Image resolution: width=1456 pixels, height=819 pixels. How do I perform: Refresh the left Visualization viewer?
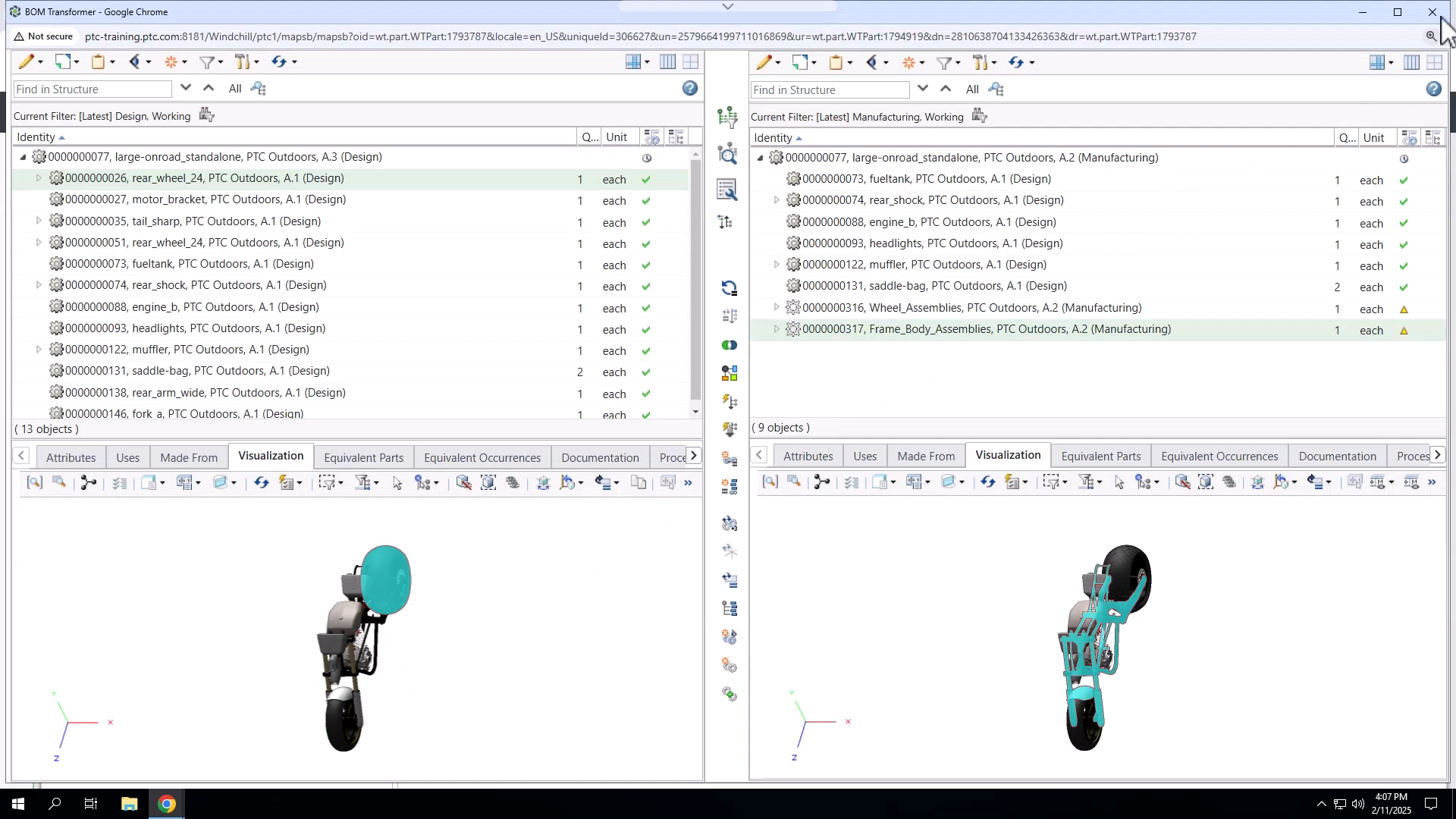click(262, 482)
